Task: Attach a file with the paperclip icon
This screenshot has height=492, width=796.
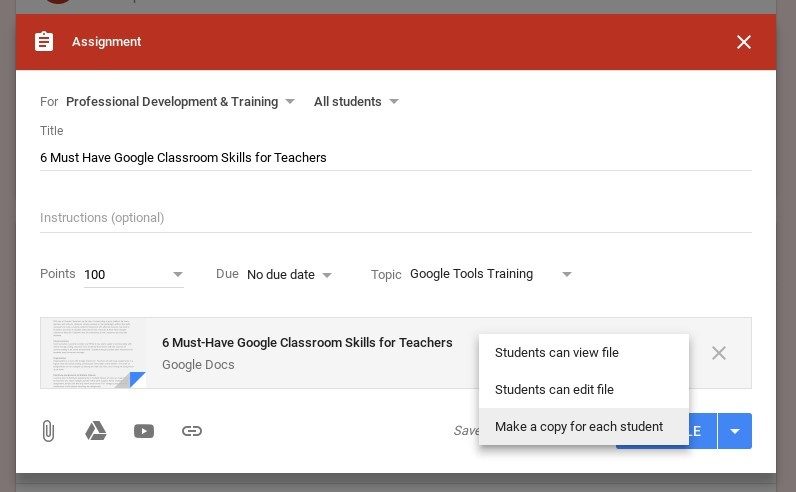Action: tap(48, 431)
